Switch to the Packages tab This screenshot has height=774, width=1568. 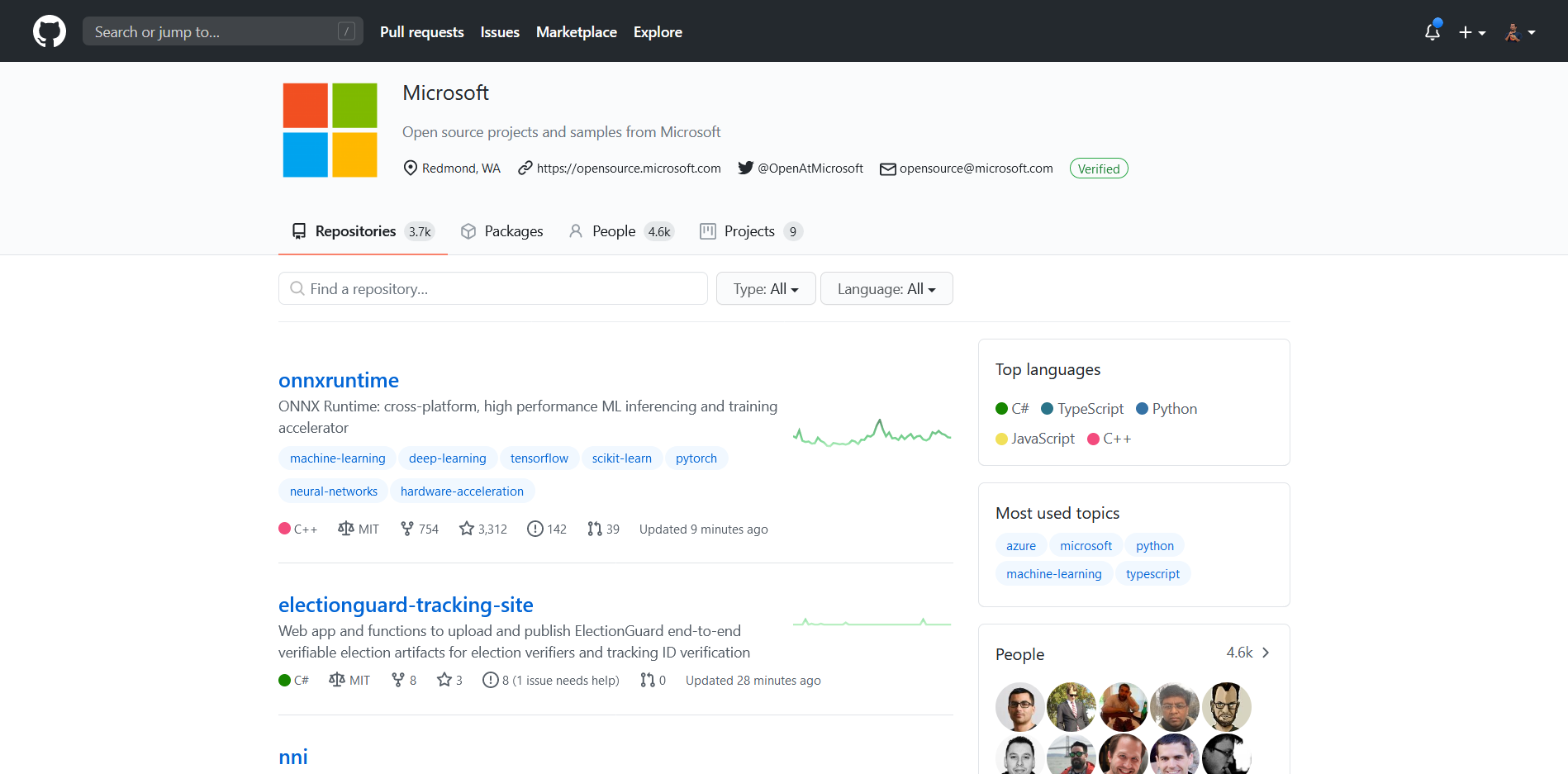coord(502,231)
